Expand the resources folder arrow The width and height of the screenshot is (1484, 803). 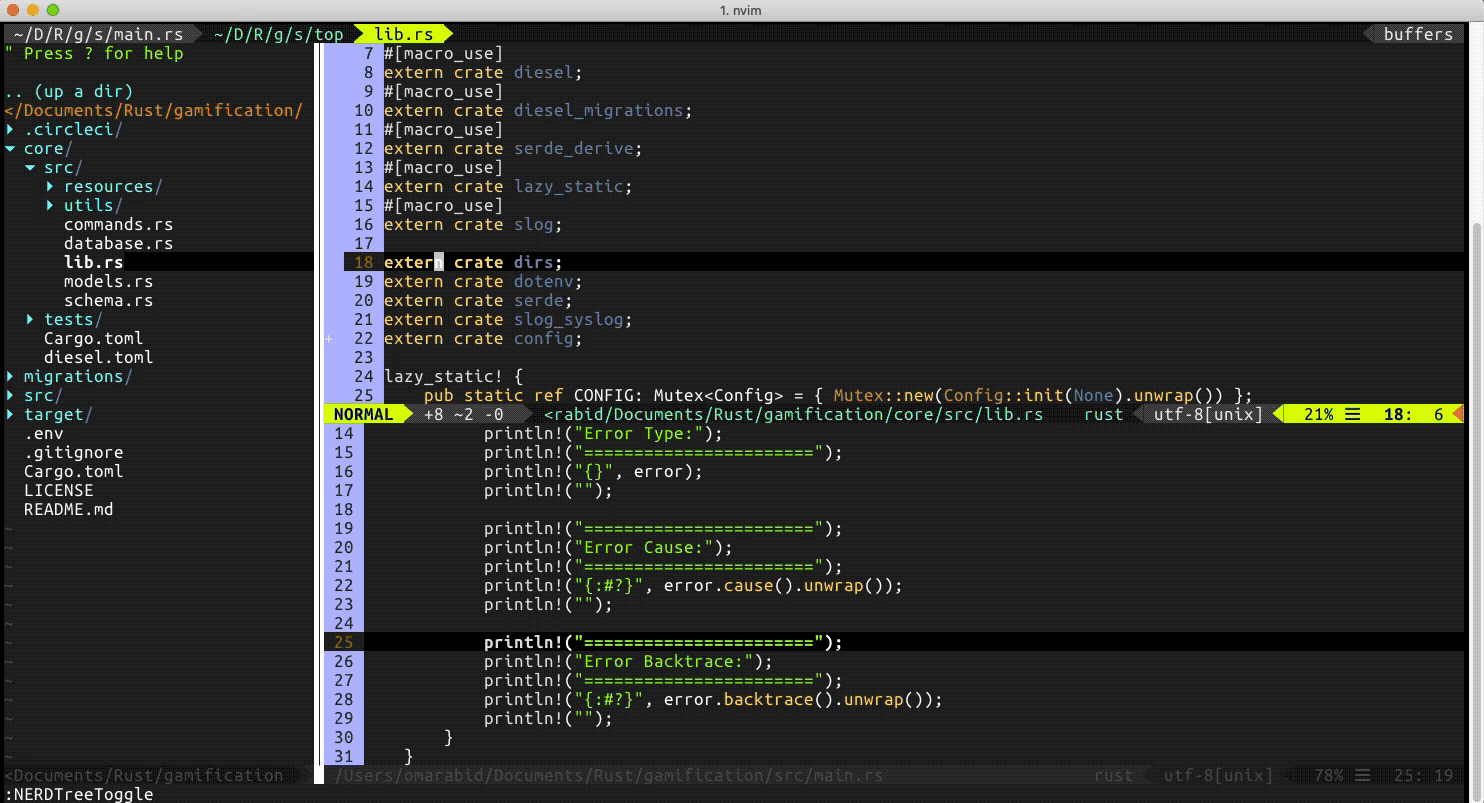50,186
